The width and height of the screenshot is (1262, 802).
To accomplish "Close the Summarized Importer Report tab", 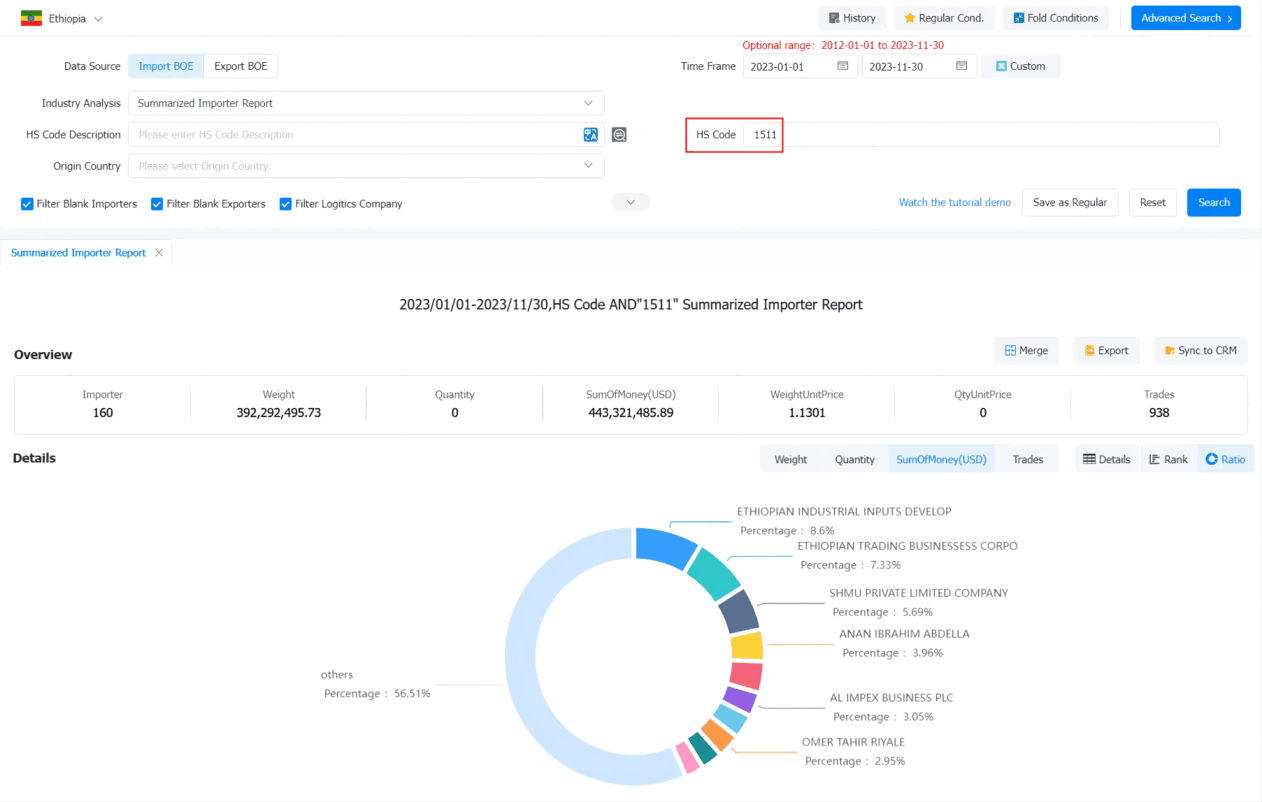I will pyautogui.click(x=158, y=253).
